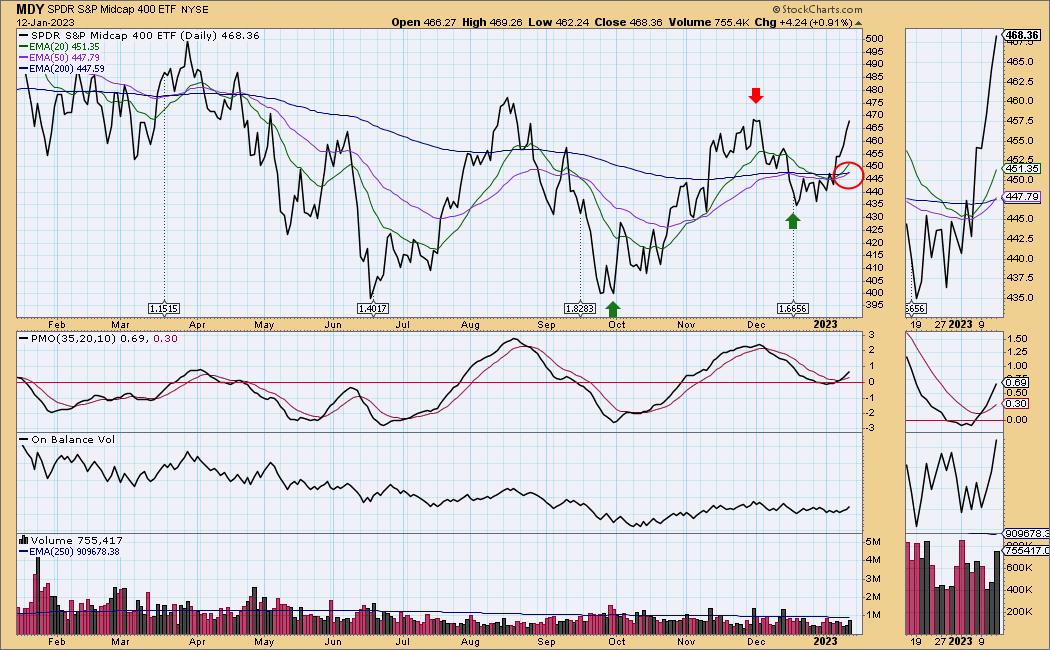Select the date 12-Jan-2023
The height and width of the screenshot is (650, 1050).
click(x=46, y=22)
